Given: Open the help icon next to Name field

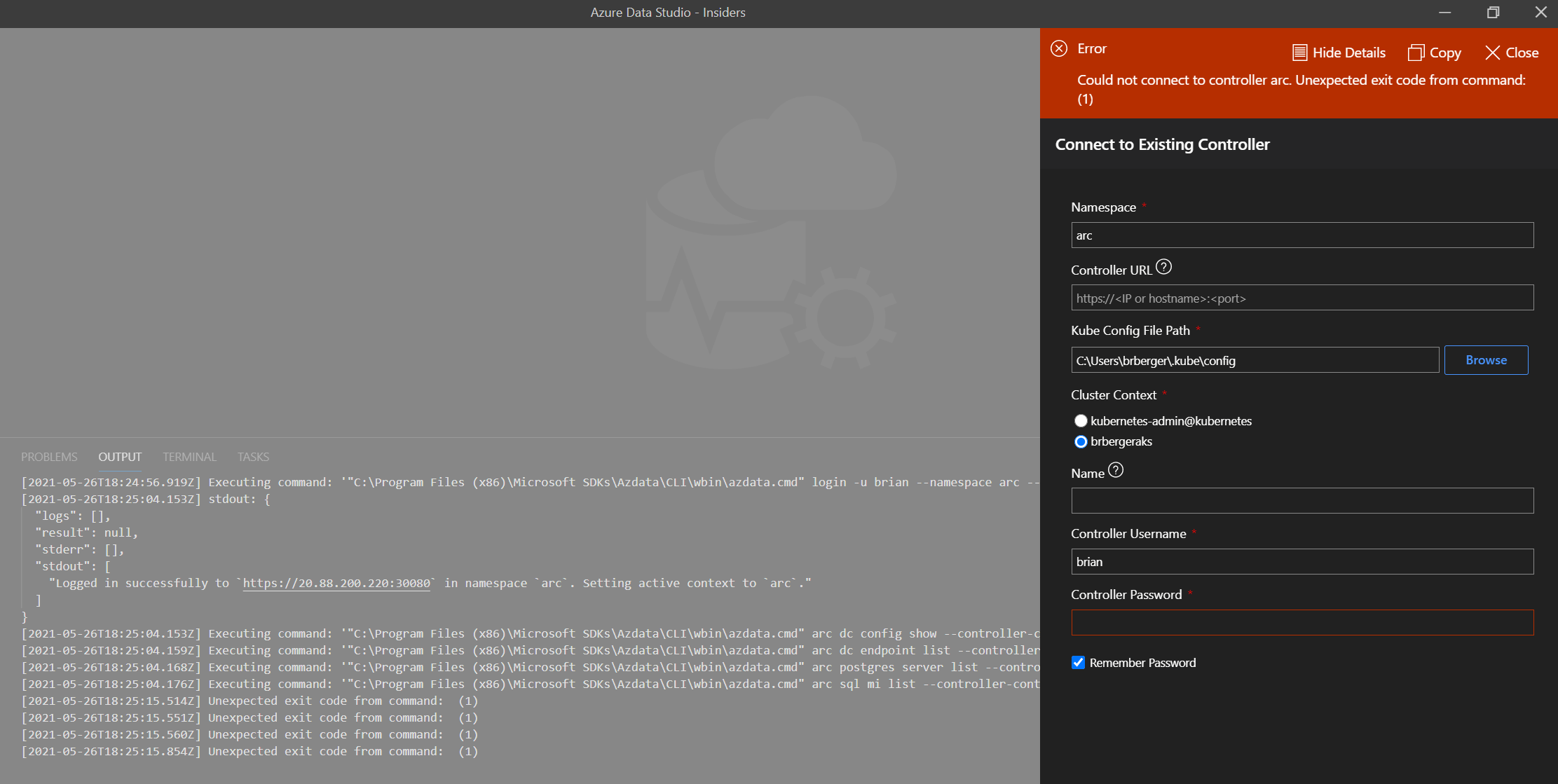Looking at the screenshot, I should (1116, 470).
